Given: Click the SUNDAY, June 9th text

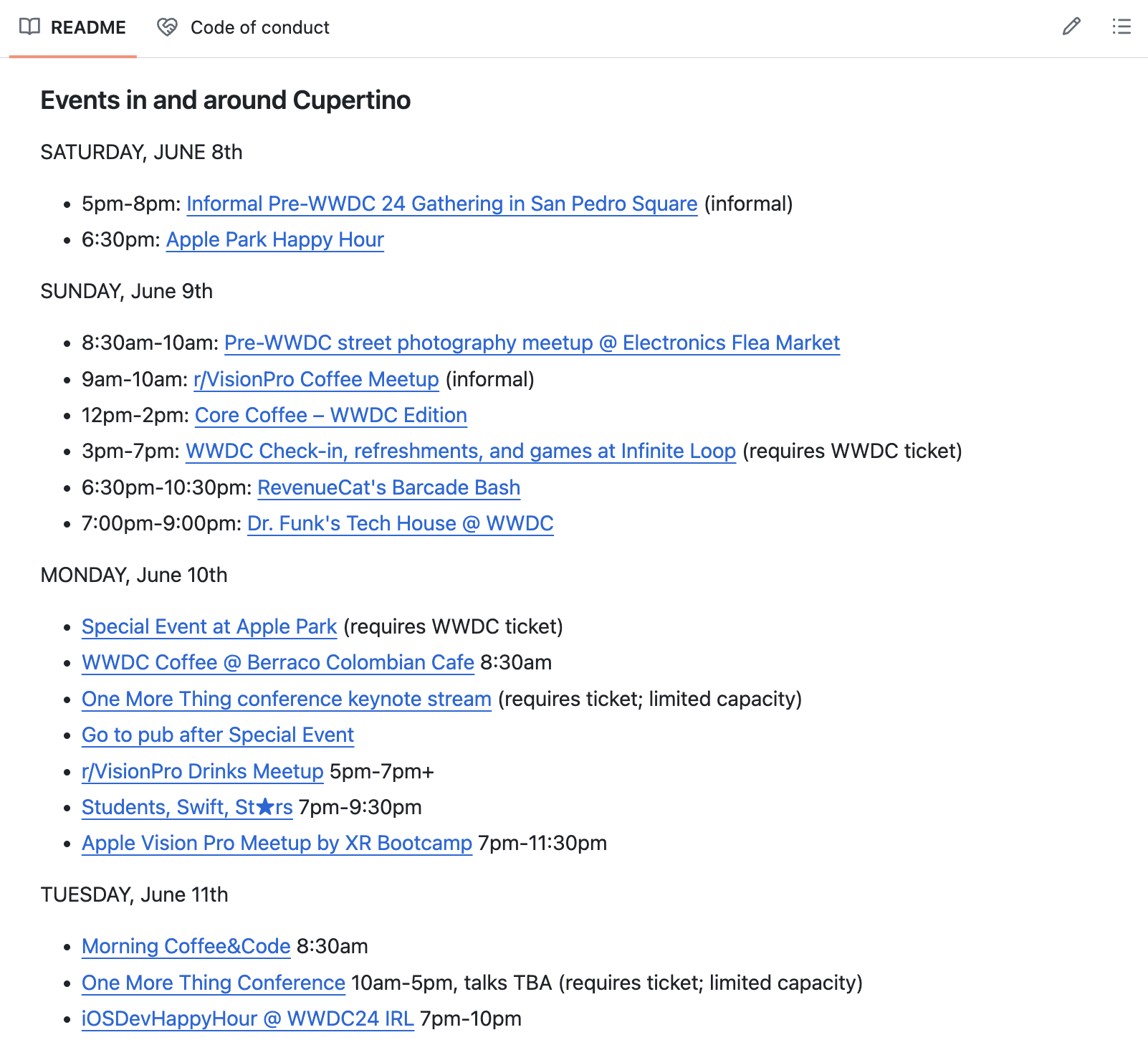Looking at the screenshot, I should pos(127,291).
